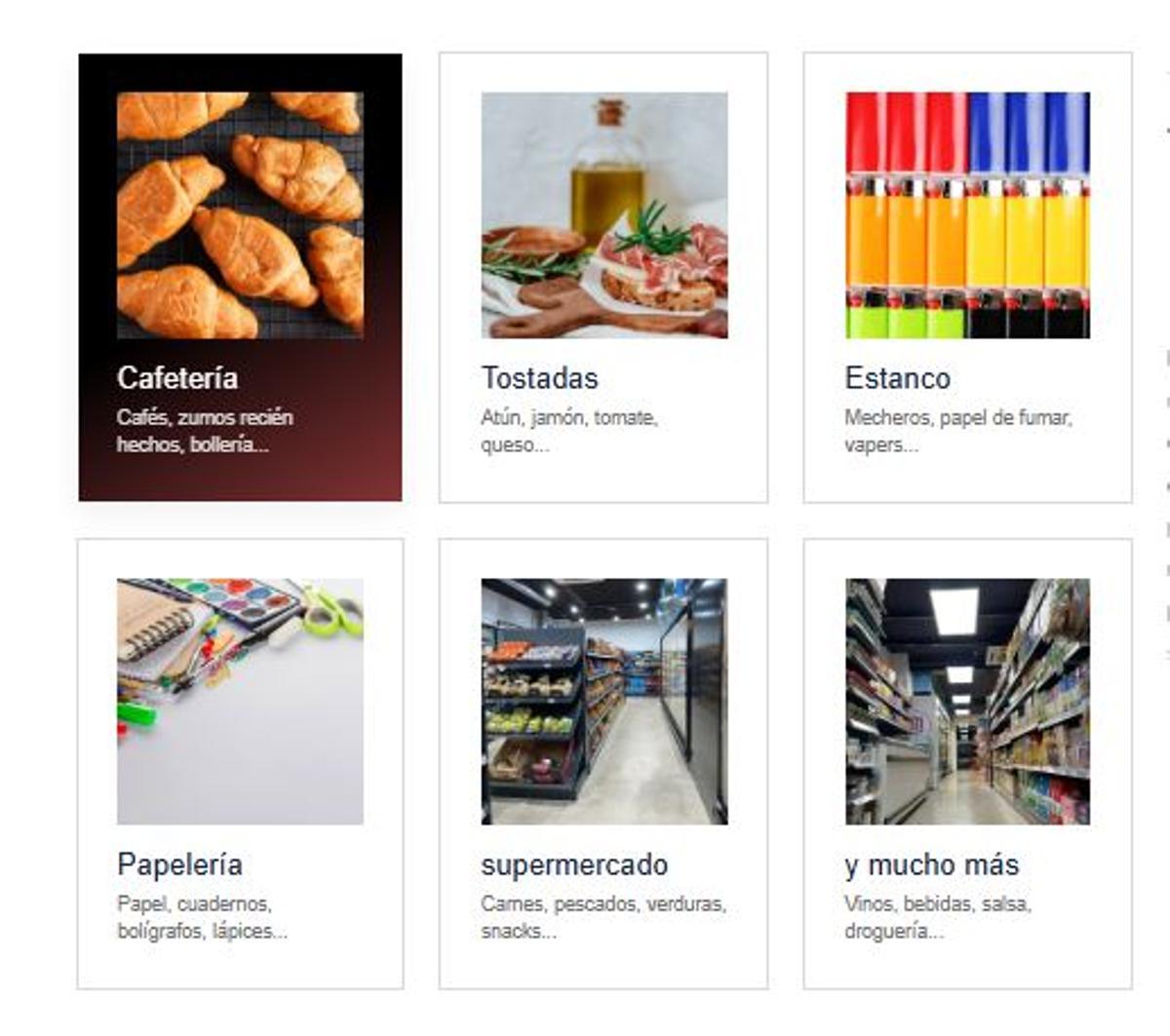
Task: Open the store shelves aisle photo
Action: (968, 702)
